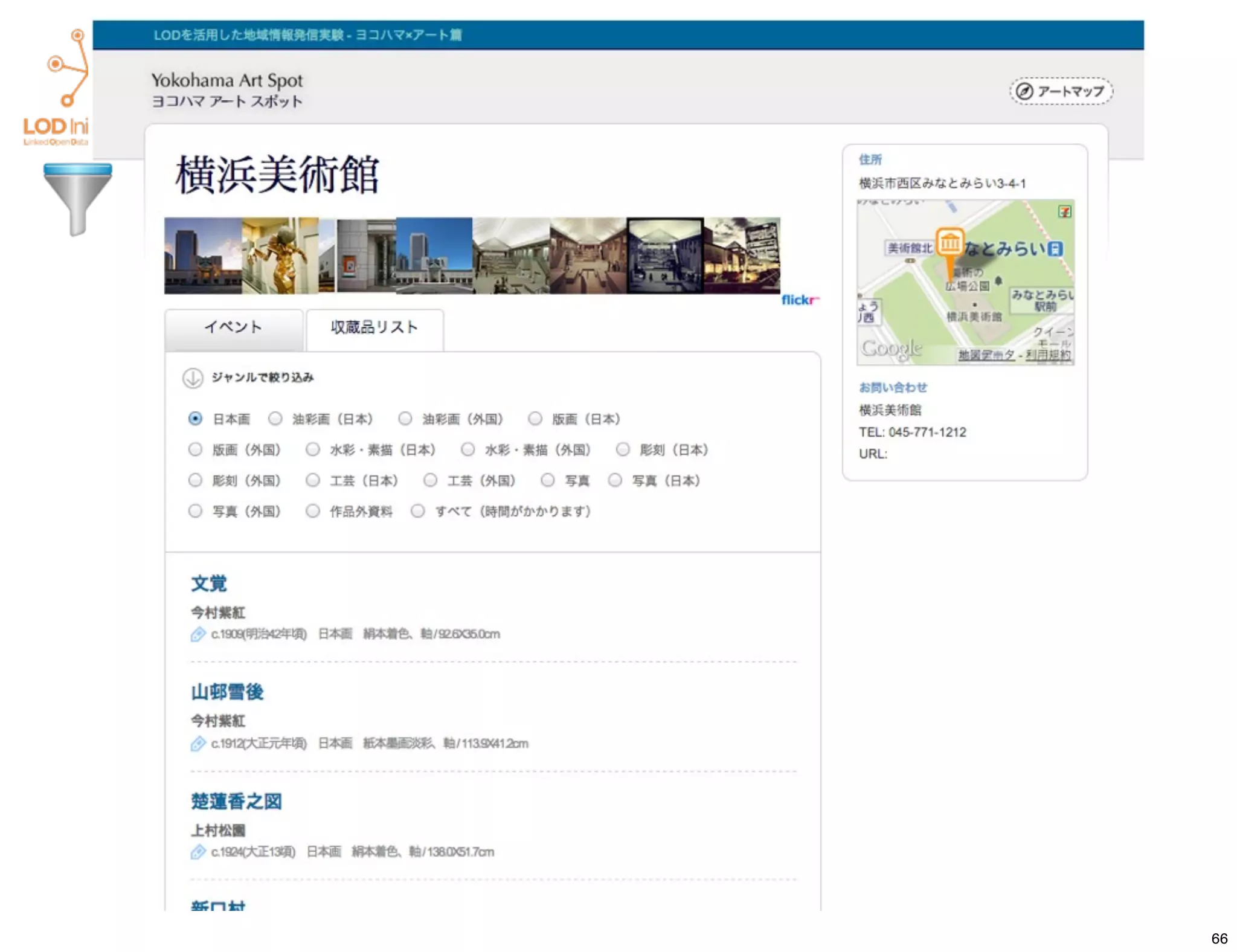
Task: Click the art map compass icon
Action: [1024, 91]
